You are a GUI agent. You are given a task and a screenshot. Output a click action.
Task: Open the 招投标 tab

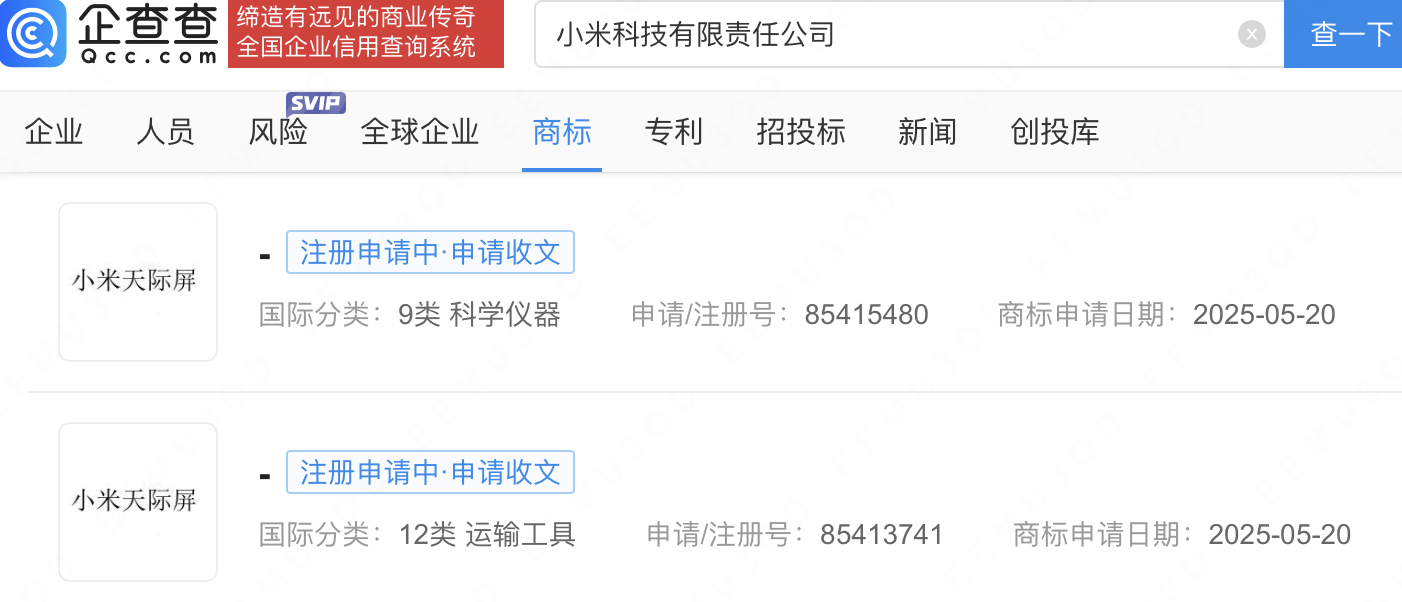[x=801, y=131]
